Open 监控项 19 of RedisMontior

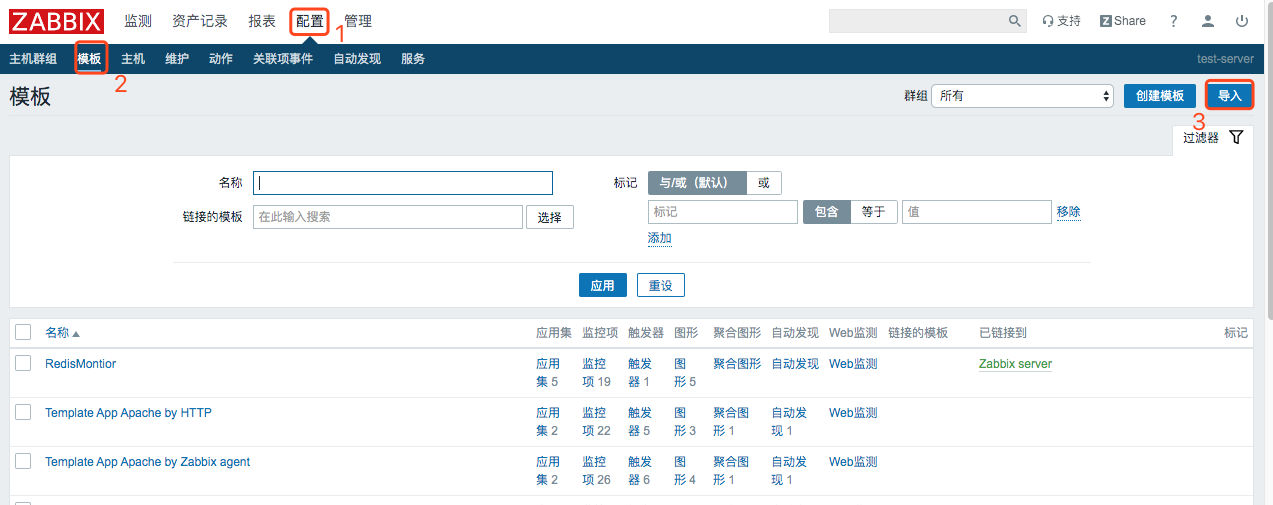[596, 372]
